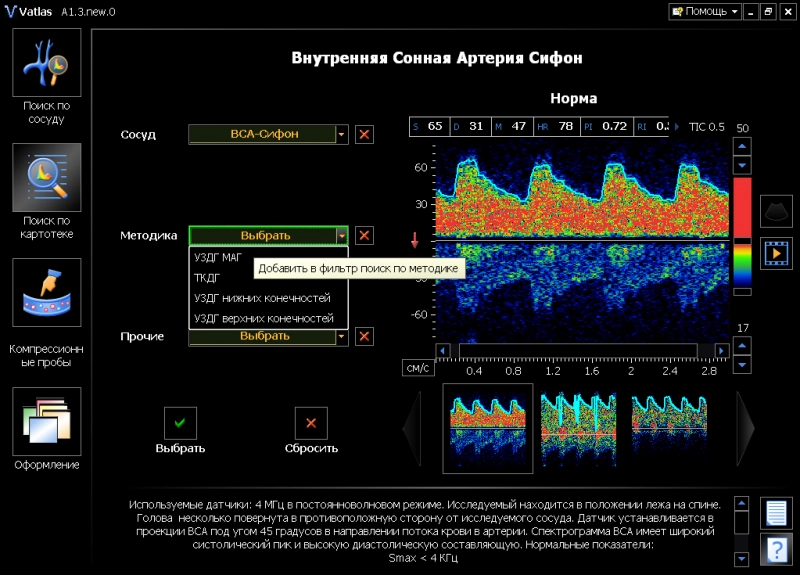Image resolution: width=800 pixels, height=575 pixels.
Task: Open Оформление section icon
Action: pyautogui.click(x=47, y=421)
